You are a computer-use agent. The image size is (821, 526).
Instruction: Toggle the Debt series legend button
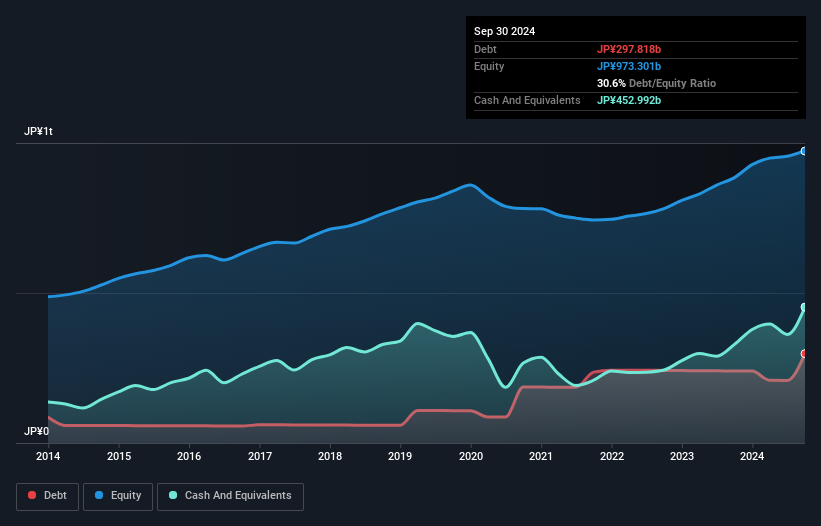coord(46,496)
